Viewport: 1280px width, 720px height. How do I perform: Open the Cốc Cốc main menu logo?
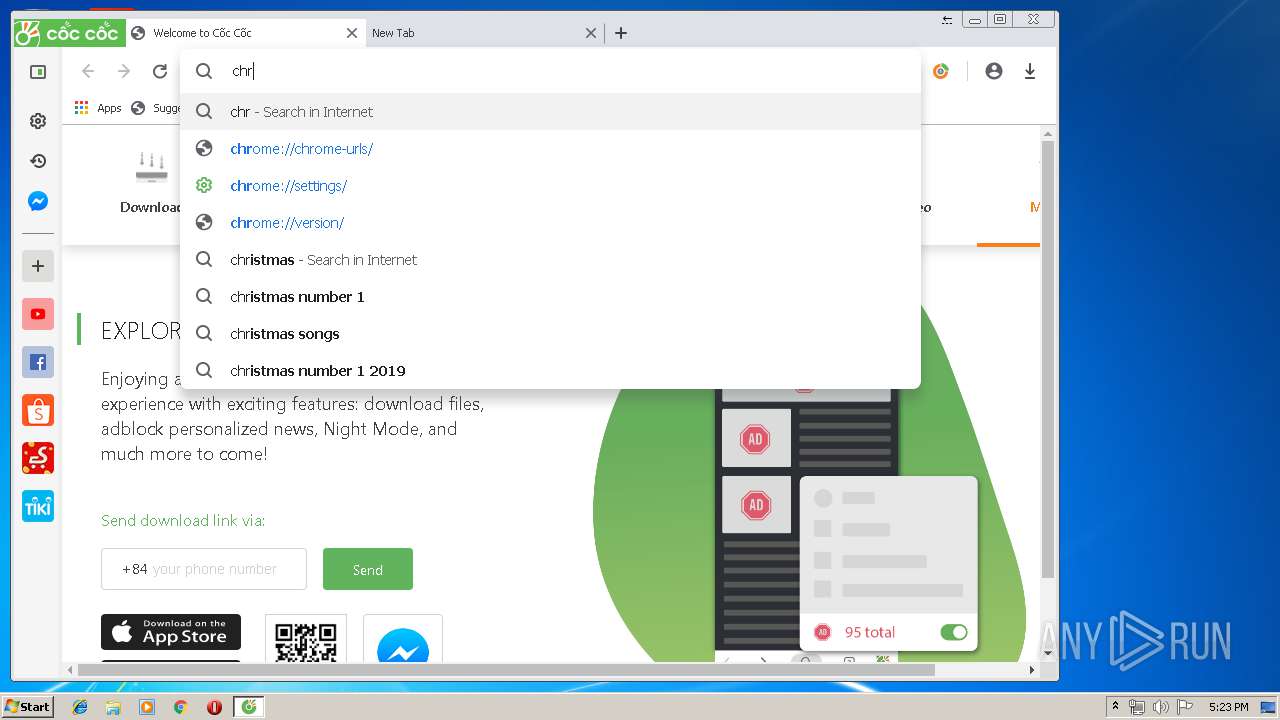tap(69, 33)
